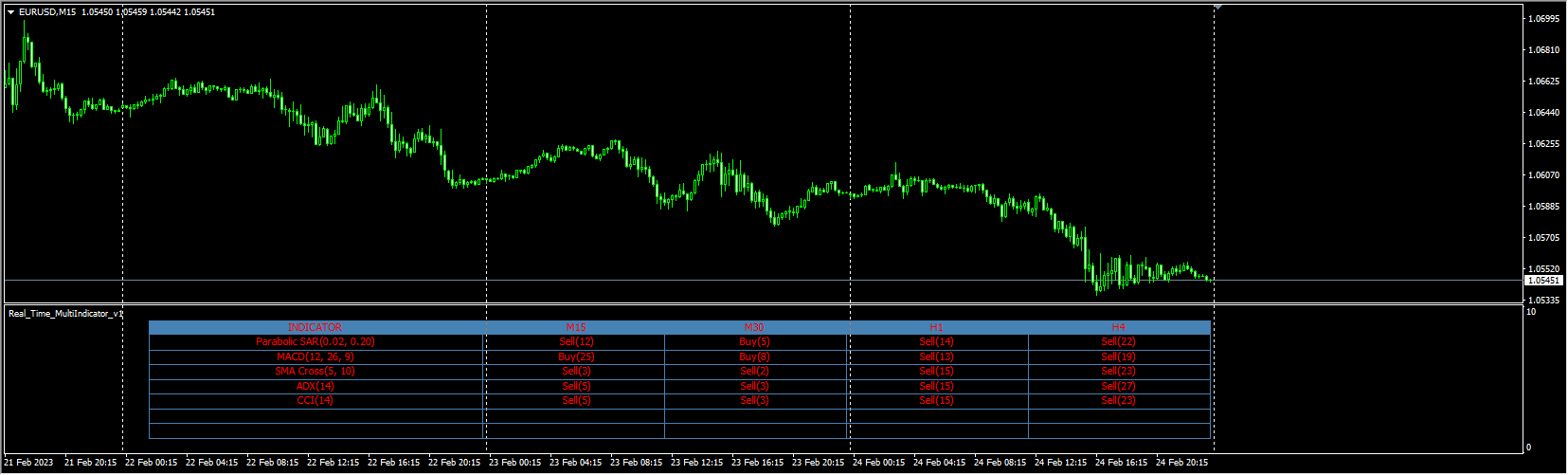Click the 1.05335 price scale label

tap(1544, 300)
